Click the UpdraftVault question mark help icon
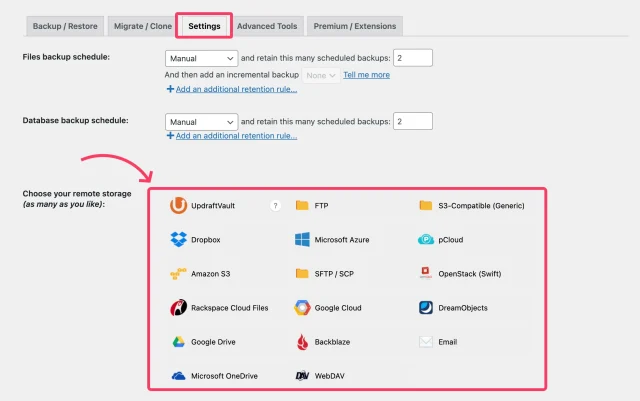The height and width of the screenshot is (401, 640). click(x=275, y=206)
